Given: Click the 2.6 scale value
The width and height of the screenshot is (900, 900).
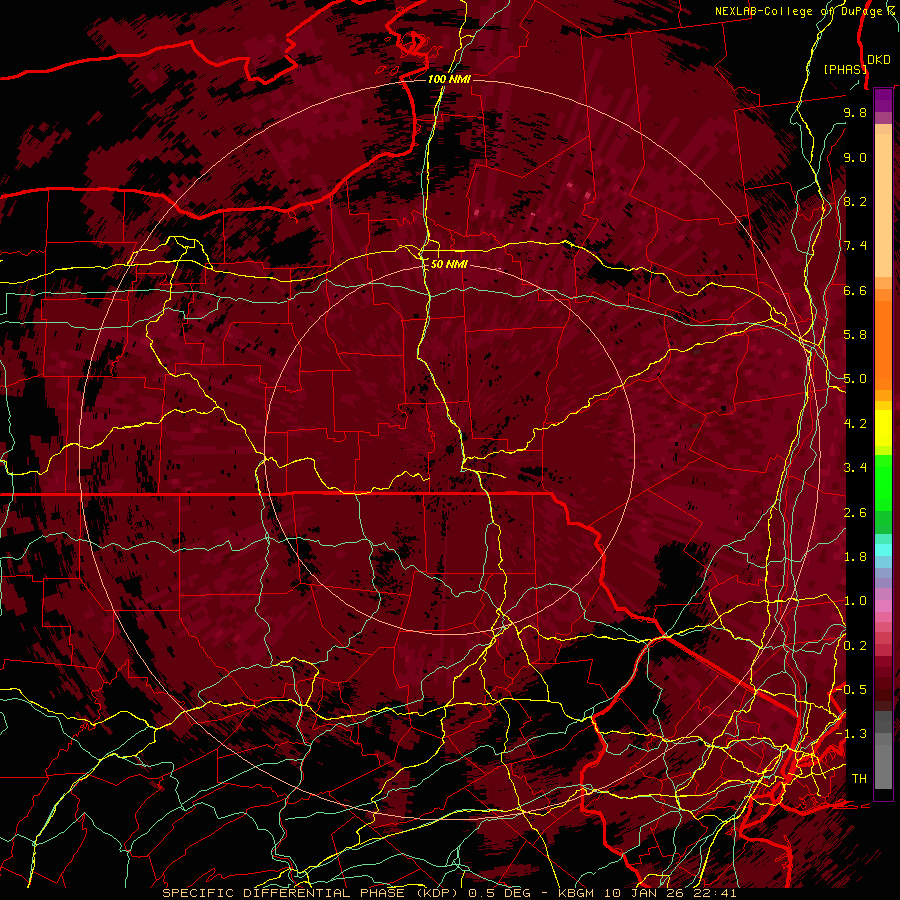Looking at the screenshot, I should tap(855, 513).
